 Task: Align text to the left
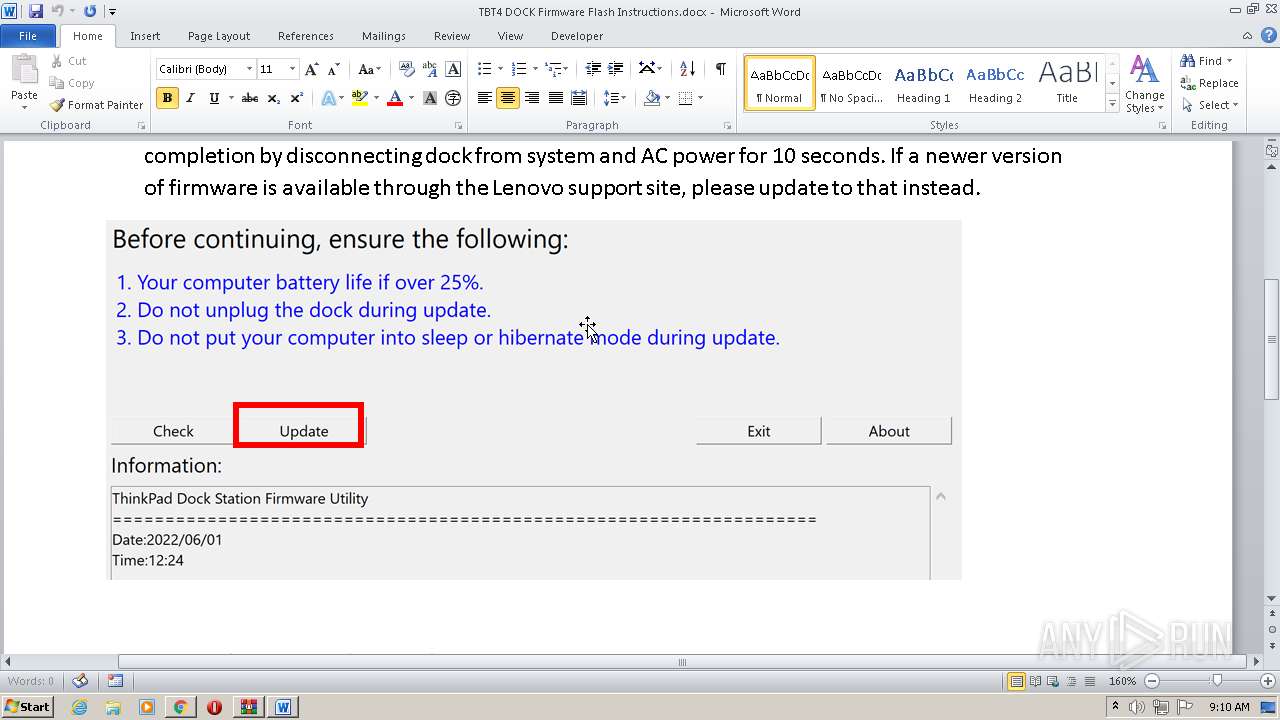(x=485, y=98)
